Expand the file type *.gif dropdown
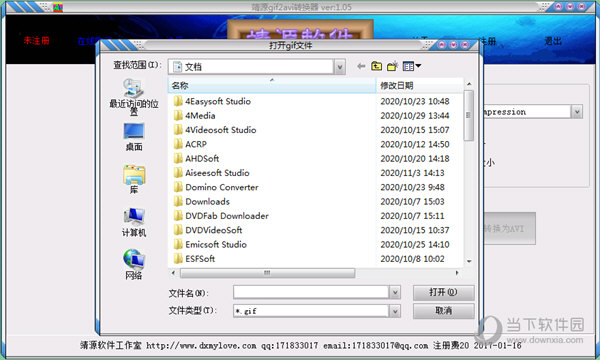Image resolution: width=600 pixels, height=360 pixels. click(395, 311)
